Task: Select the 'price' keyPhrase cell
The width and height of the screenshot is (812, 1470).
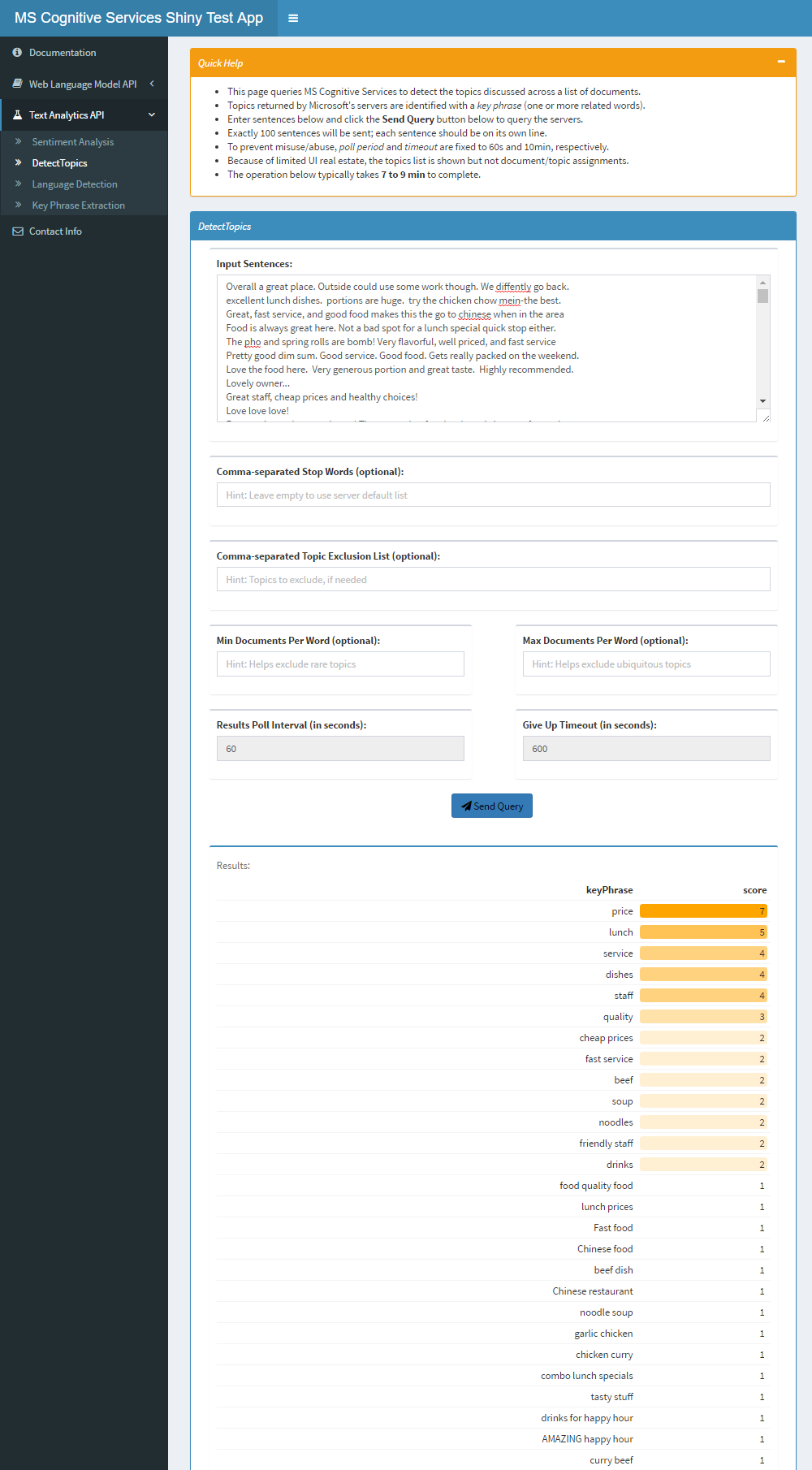Action: coord(622,911)
